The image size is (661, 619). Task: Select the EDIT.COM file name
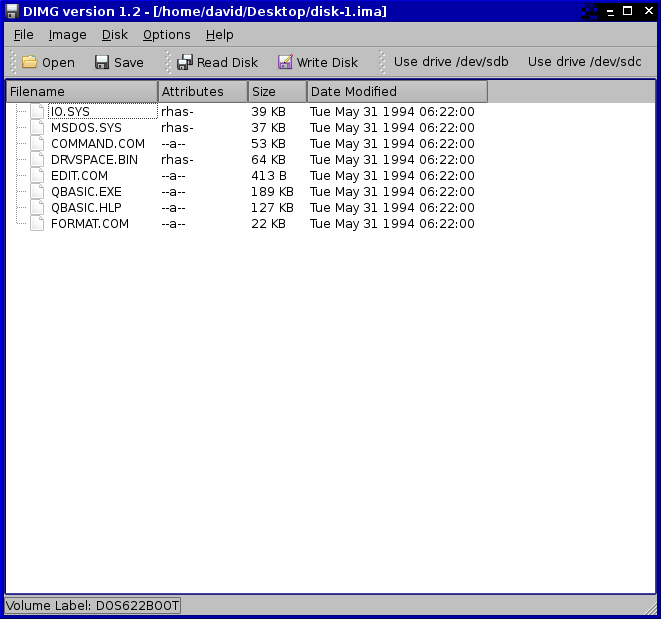coord(79,176)
